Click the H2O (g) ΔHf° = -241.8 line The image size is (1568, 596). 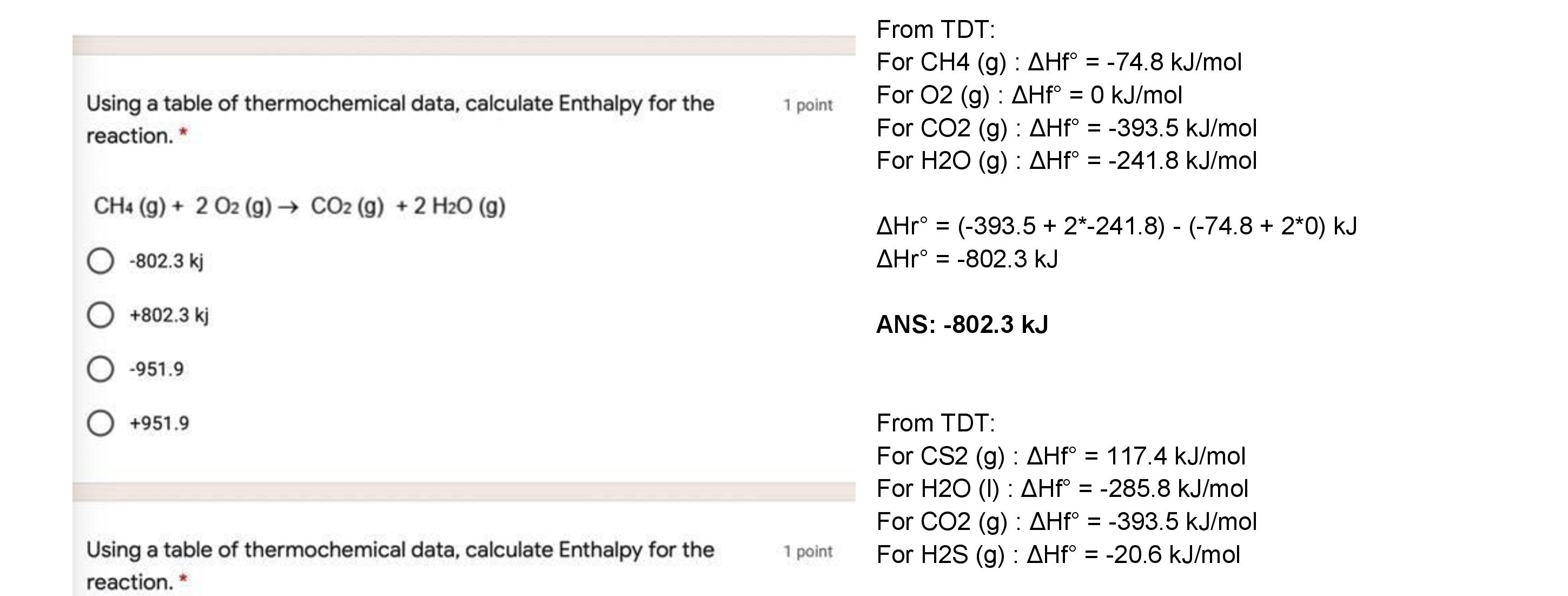point(1067,161)
